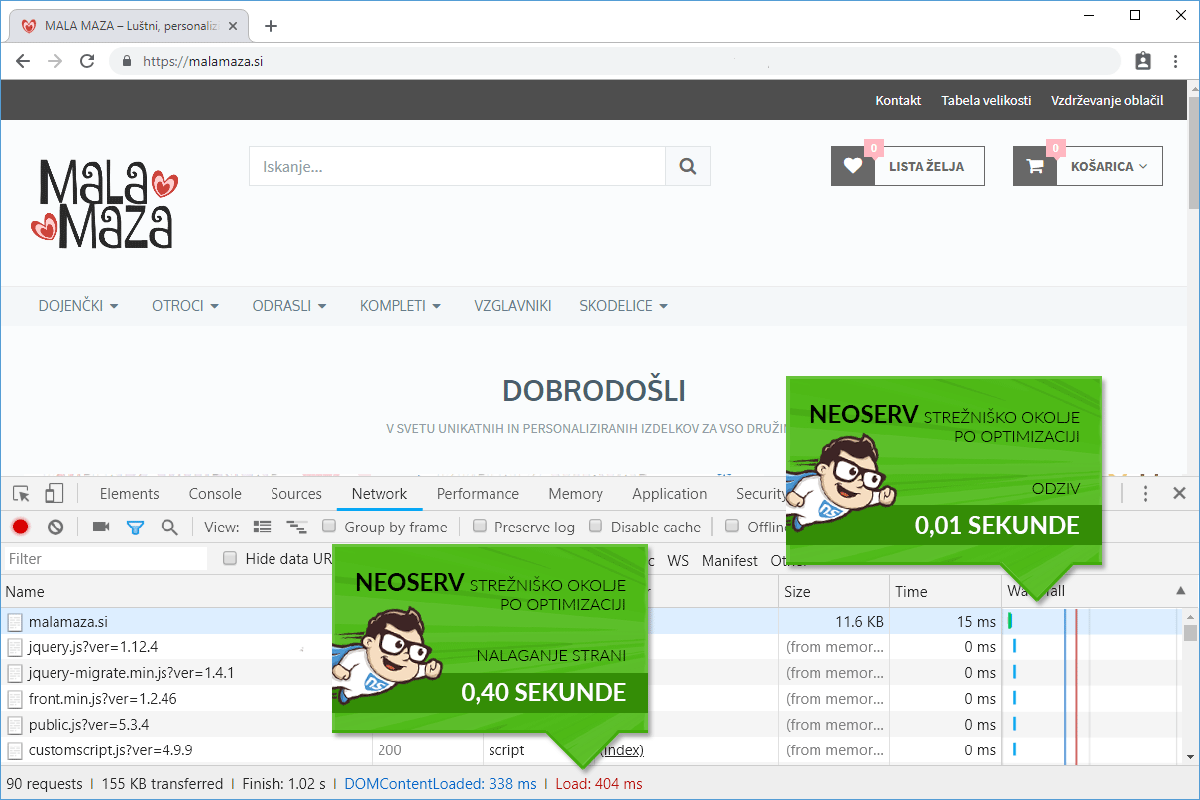Expand the DOJENČKI menu dropdown
The image size is (1200, 800).
(78, 305)
